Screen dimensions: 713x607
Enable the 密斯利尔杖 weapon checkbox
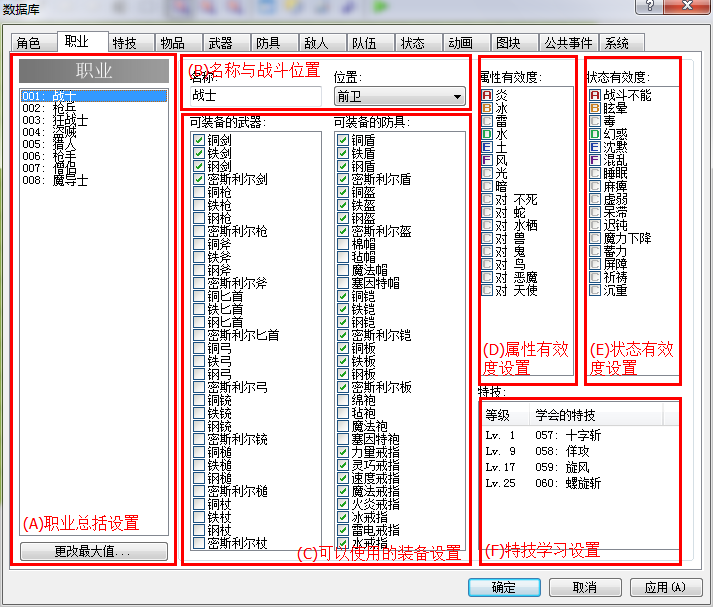click(x=198, y=543)
